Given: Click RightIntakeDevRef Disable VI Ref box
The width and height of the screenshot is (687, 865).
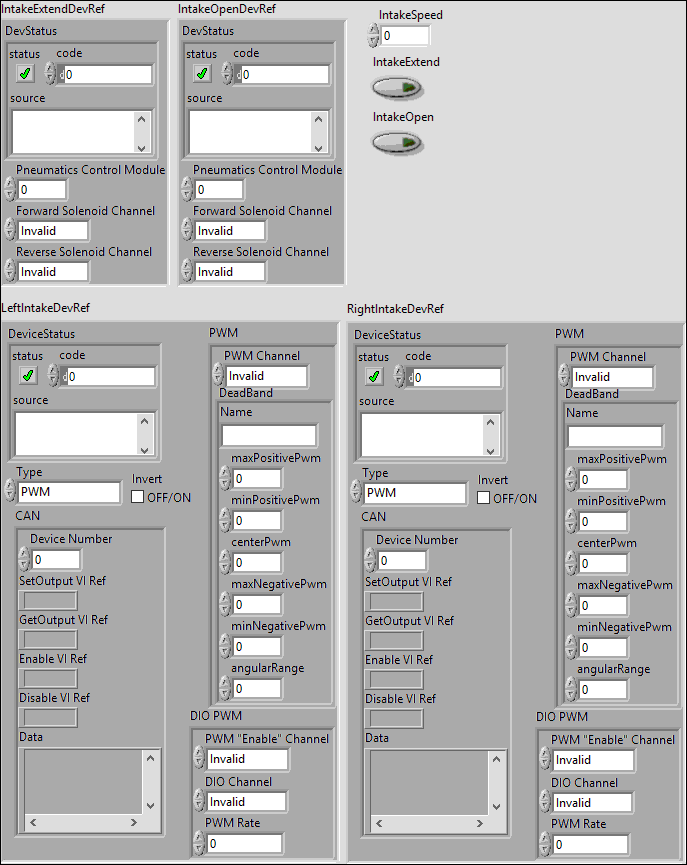Looking at the screenshot, I should 394,718.
